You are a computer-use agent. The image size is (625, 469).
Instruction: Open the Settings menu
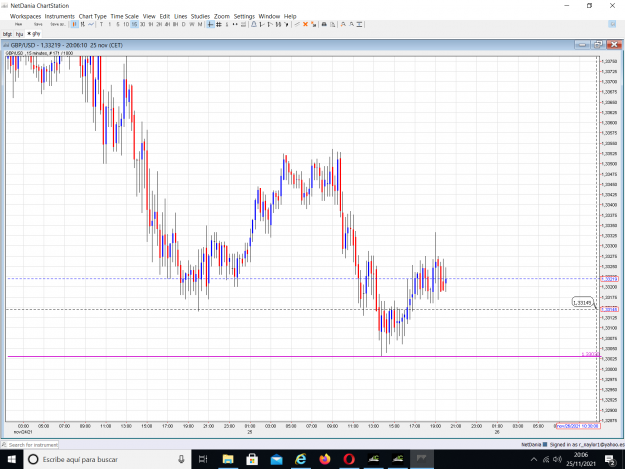pos(244,16)
